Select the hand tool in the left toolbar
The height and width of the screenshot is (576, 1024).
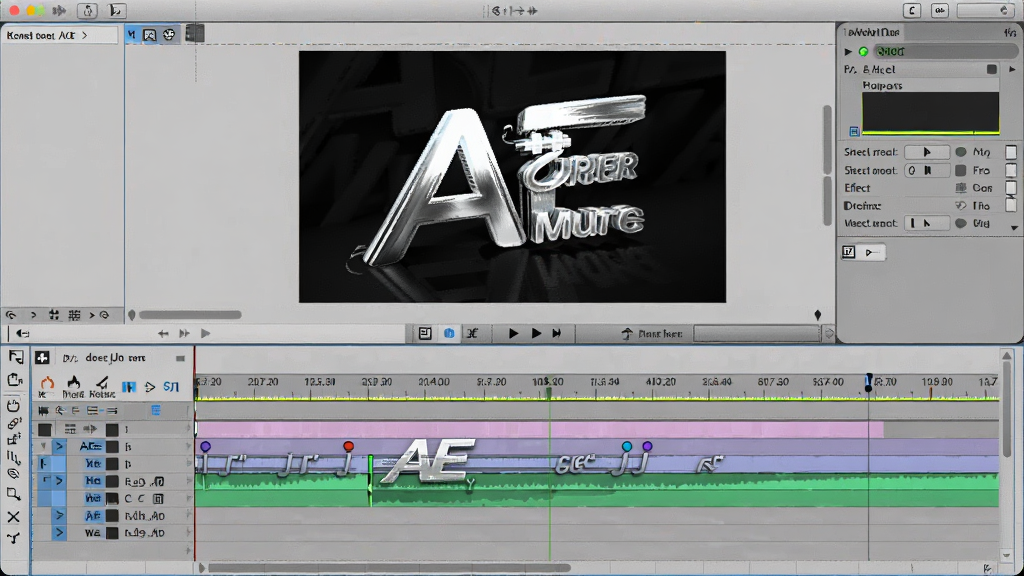click(x=14, y=406)
